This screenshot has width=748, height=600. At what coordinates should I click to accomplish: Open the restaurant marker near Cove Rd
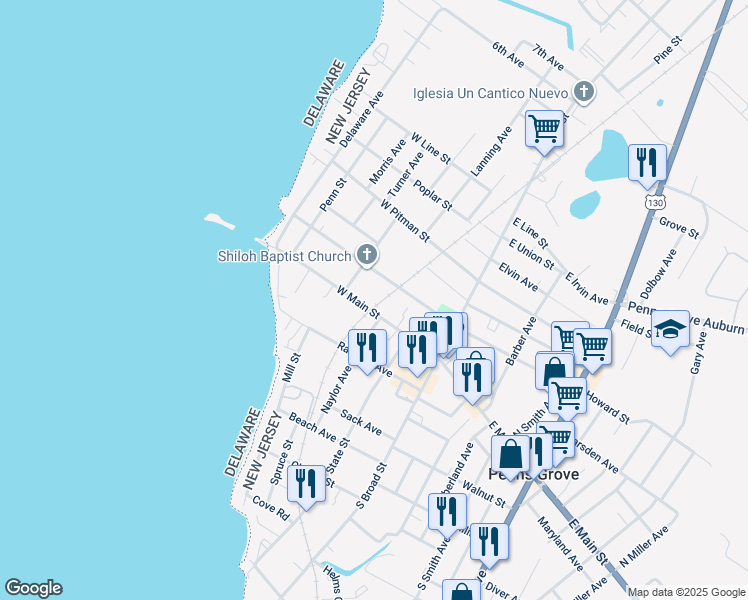tap(306, 484)
